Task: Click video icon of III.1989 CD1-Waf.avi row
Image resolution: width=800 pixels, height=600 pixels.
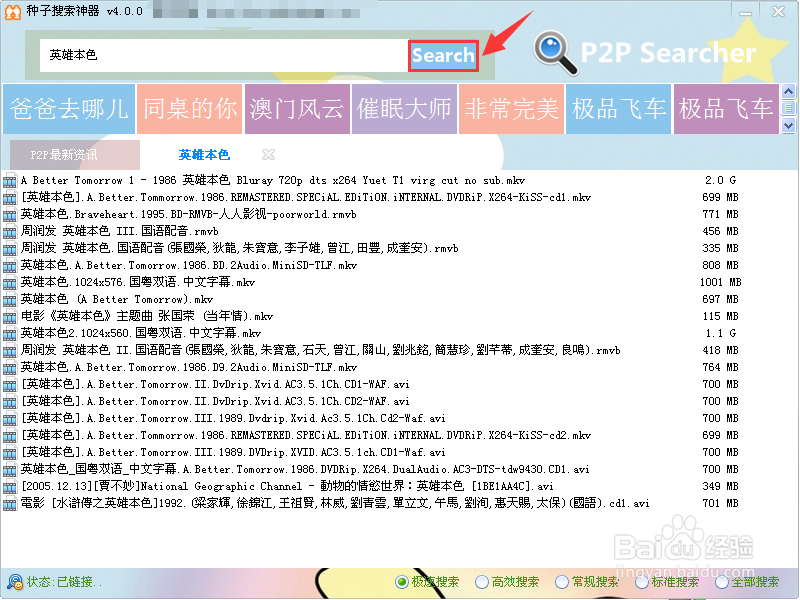Action: [10, 453]
